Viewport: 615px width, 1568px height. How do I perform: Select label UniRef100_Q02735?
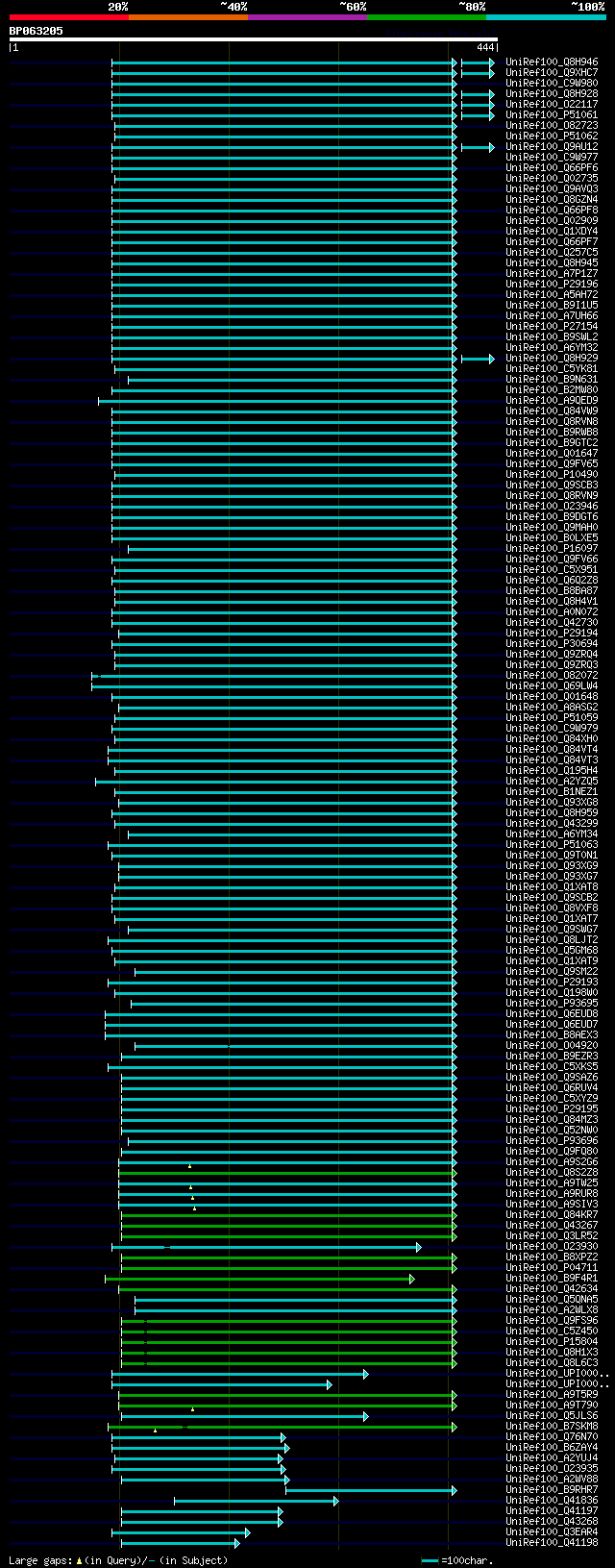point(552,179)
